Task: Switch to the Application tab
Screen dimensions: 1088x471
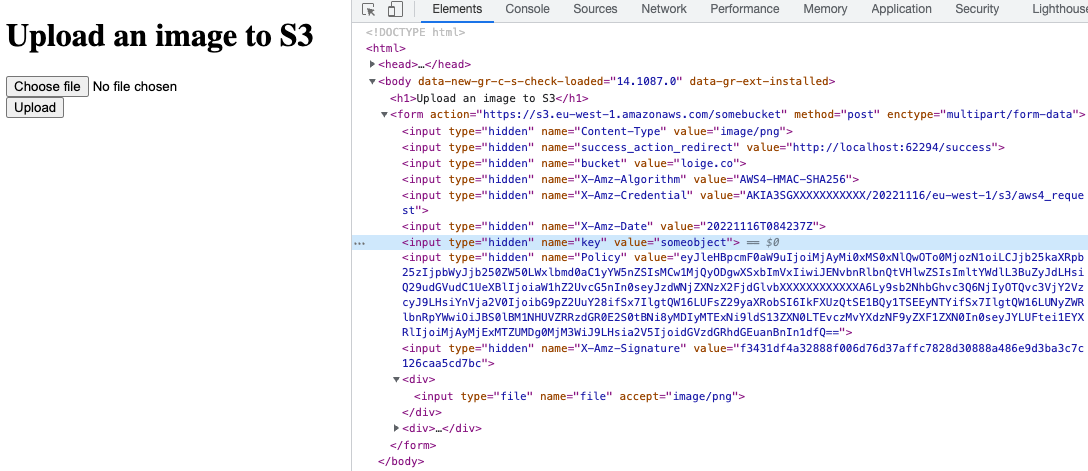Action: (901, 9)
